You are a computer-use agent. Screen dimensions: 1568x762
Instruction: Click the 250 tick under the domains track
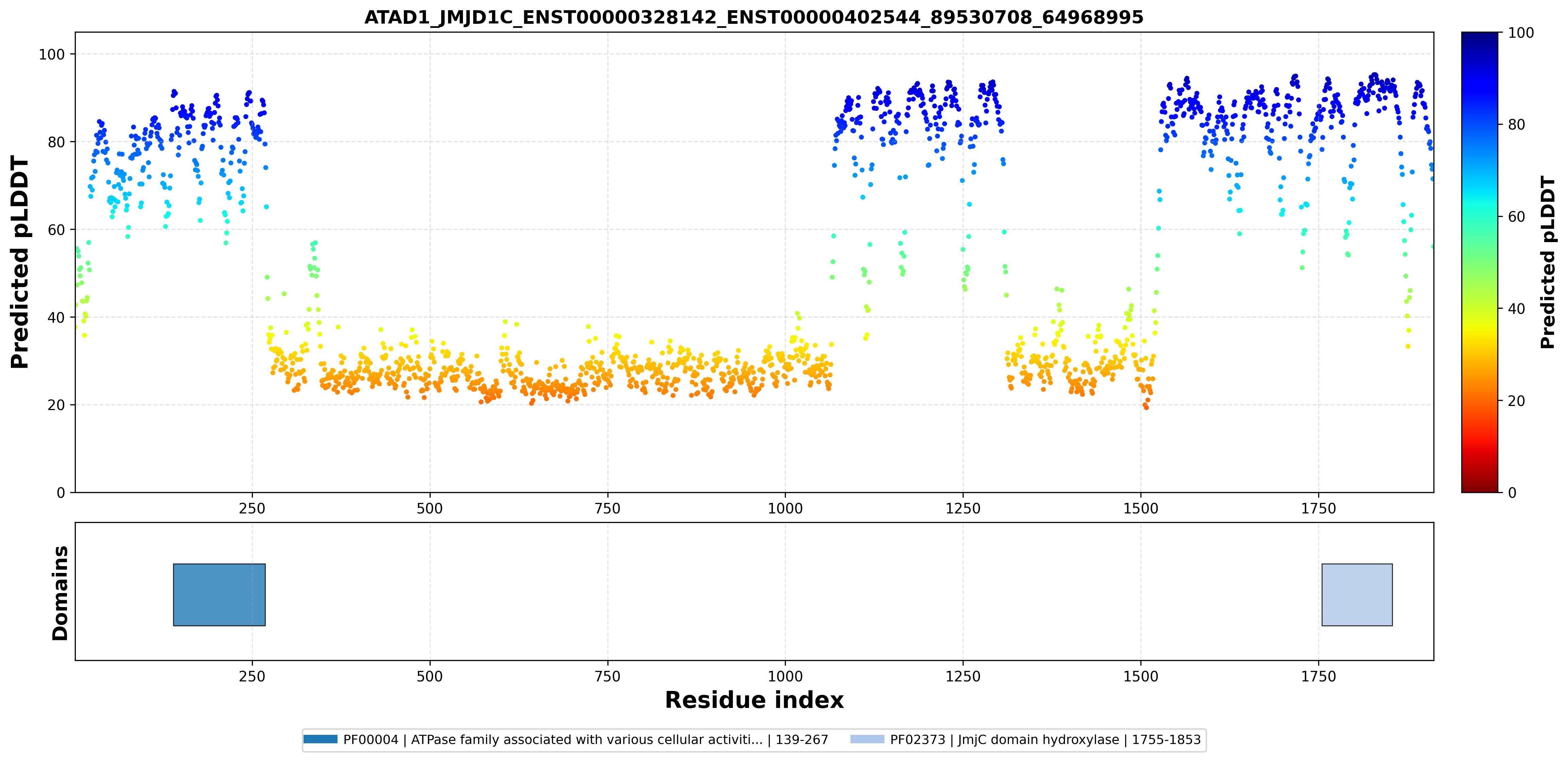click(x=252, y=676)
